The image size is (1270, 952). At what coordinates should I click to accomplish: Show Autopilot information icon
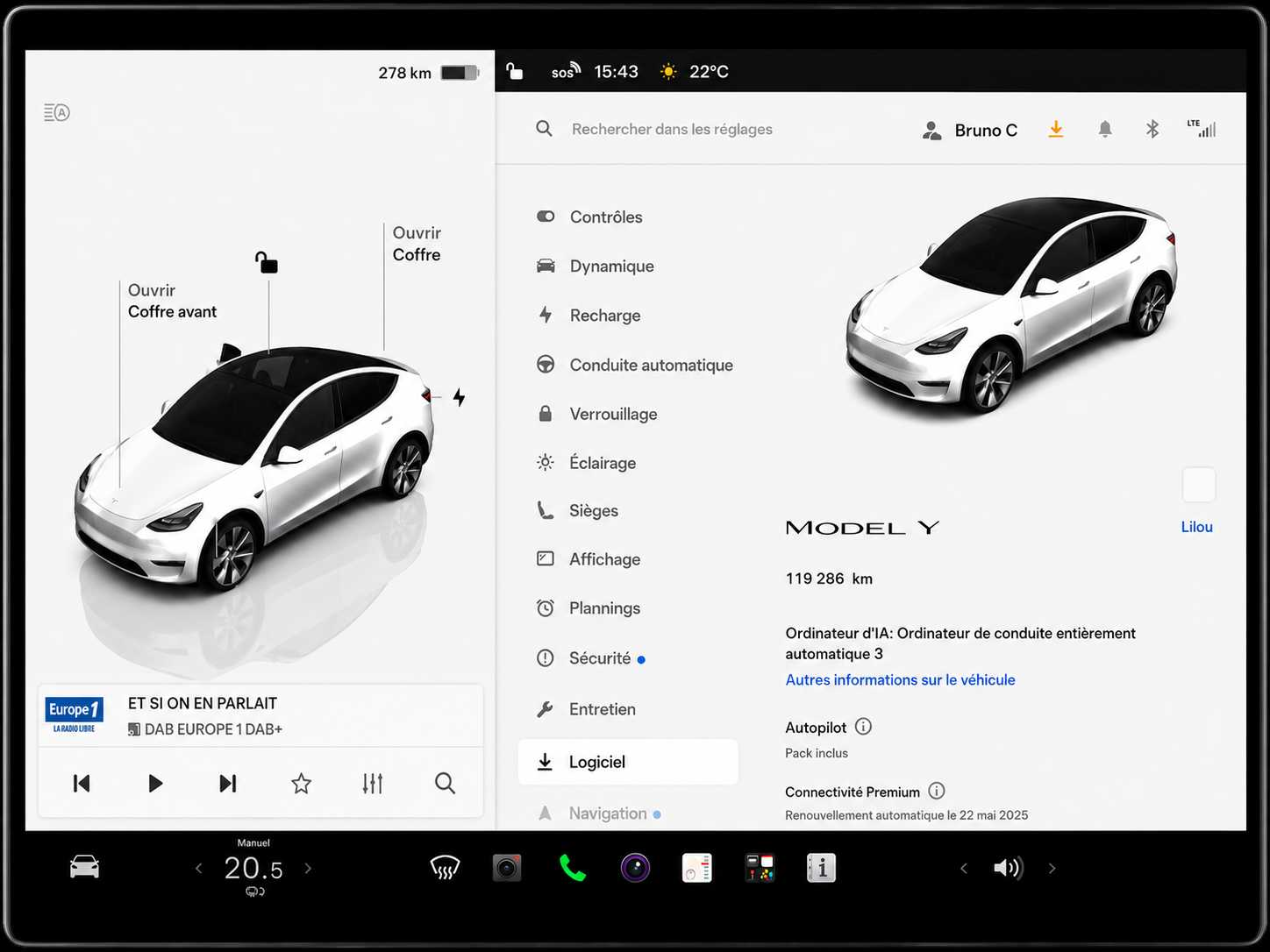point(863,726)
